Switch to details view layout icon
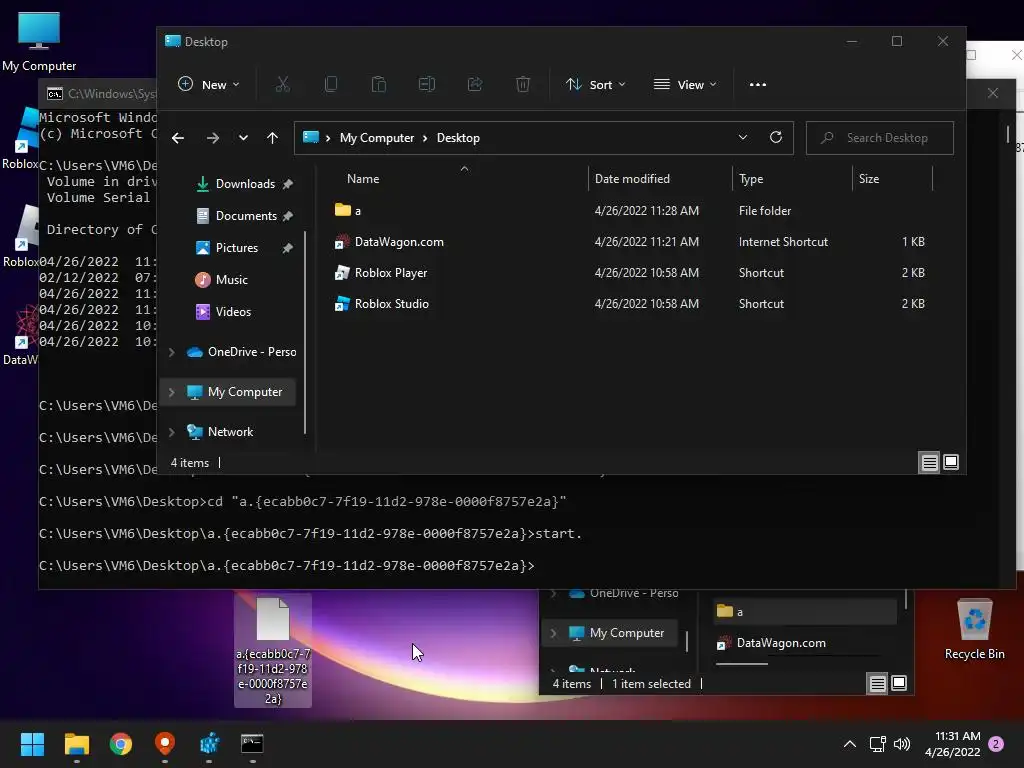 [929, 462]
